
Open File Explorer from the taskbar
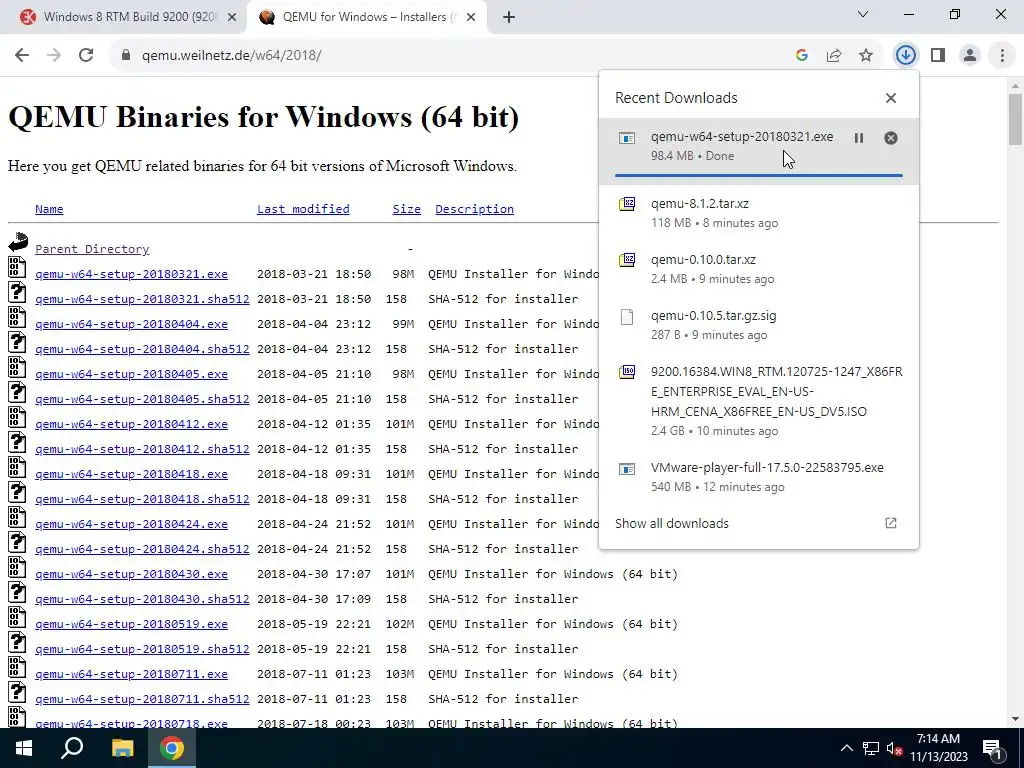pos(122,748)
